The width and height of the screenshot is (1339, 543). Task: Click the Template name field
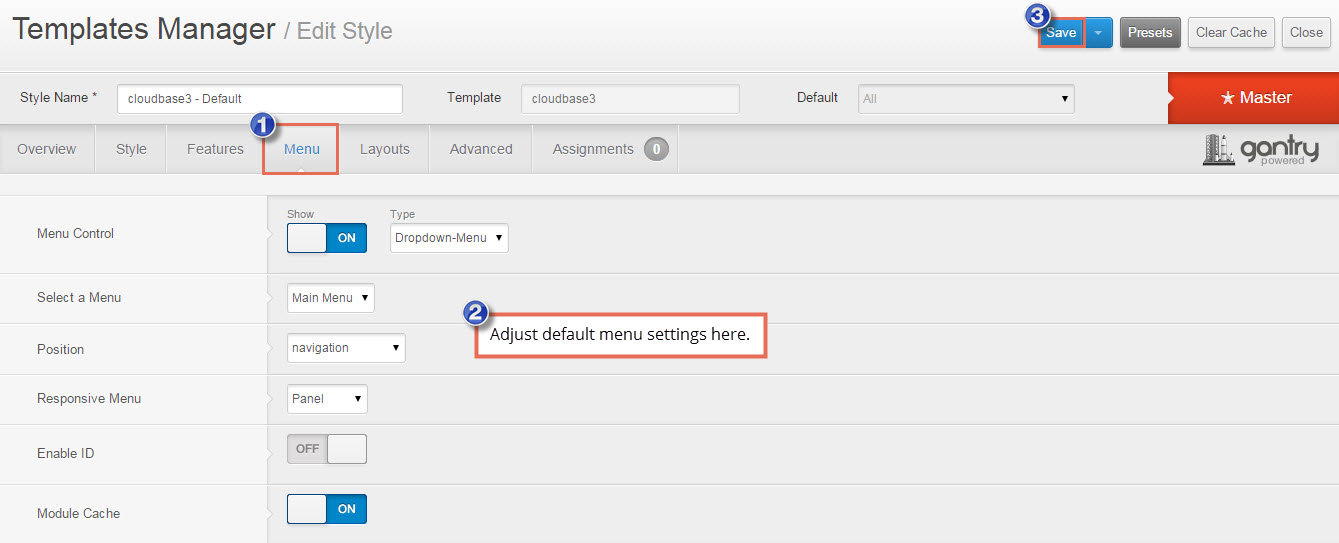tap(630, 99)
